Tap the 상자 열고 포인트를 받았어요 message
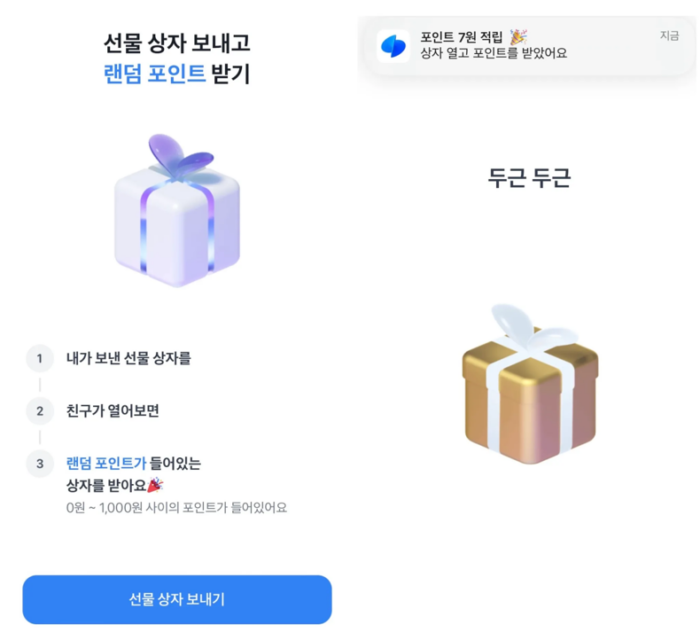Viewport: 700px width, 640px height. click(494, 54)
